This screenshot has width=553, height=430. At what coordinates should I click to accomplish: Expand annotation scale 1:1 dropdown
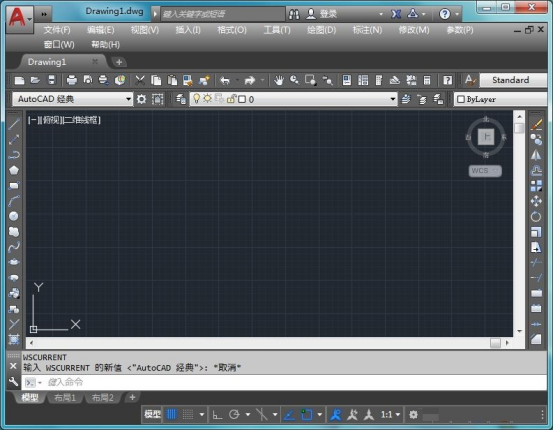(398, 414)
